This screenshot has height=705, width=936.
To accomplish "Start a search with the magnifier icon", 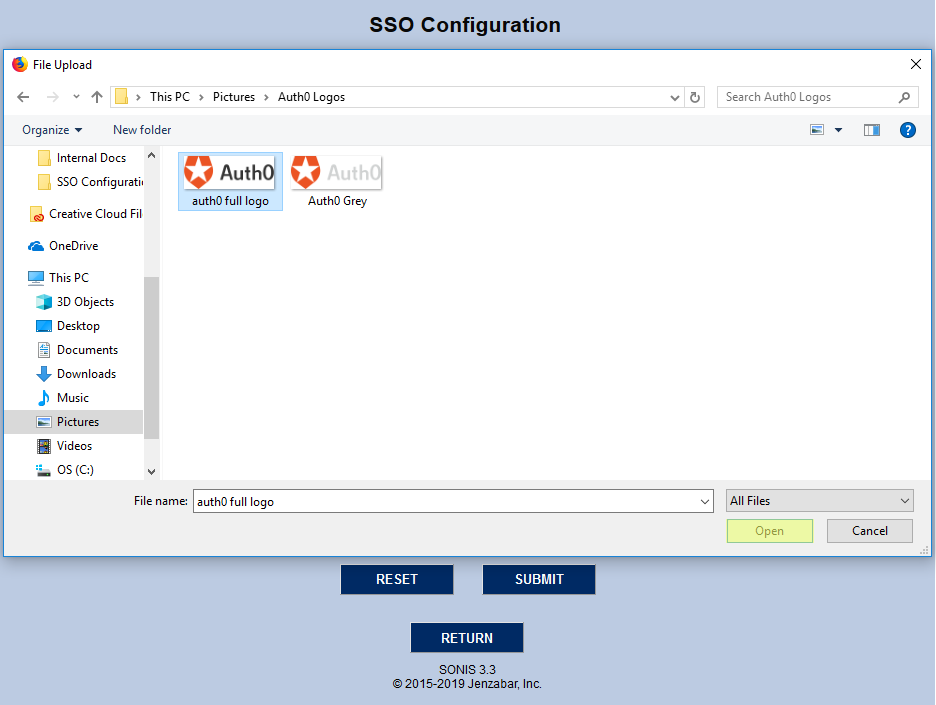I will (x=905, y=97).
